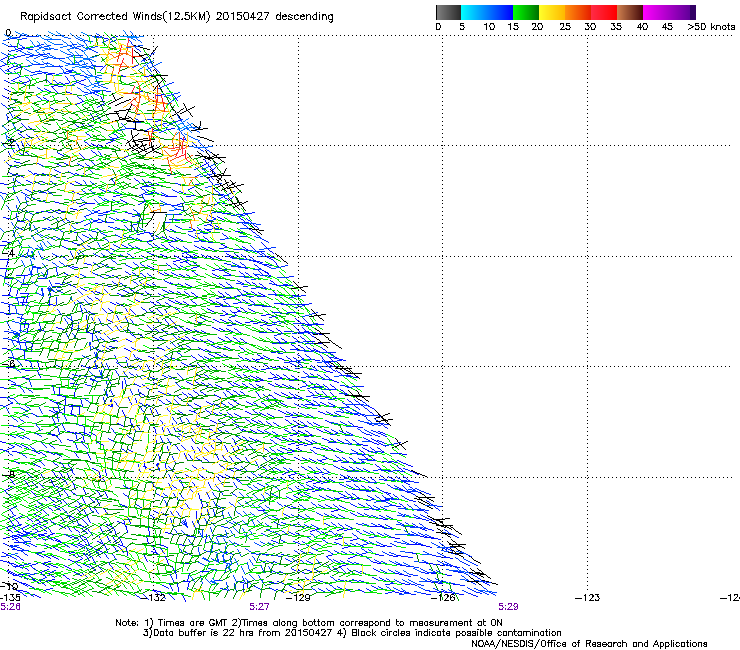Click the latitude label '0' at top left
Image resolution: width=740 pixels, height=650 pixels.
(x=8, y=33)
